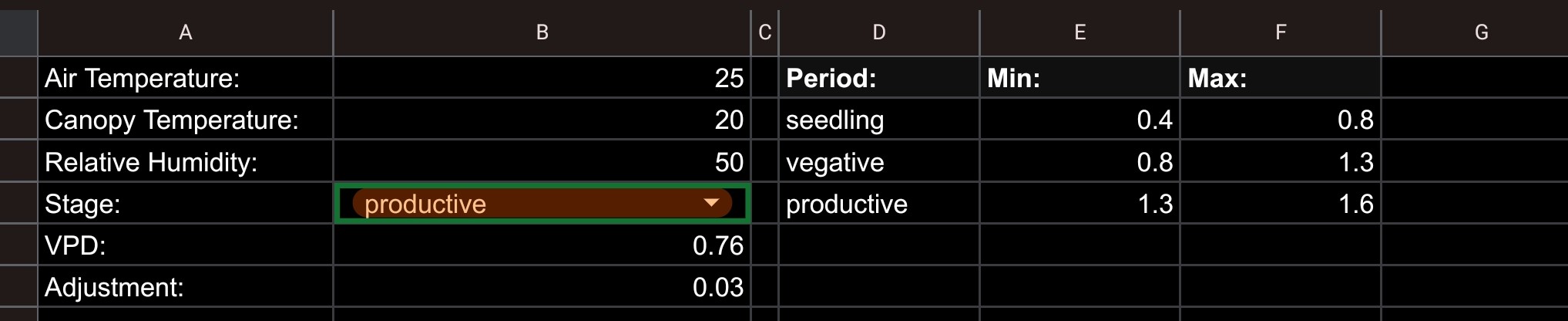The image size is (1568, 321).
Task: Open the Stage dropdown arrow
Action: [x=711, y=203]
